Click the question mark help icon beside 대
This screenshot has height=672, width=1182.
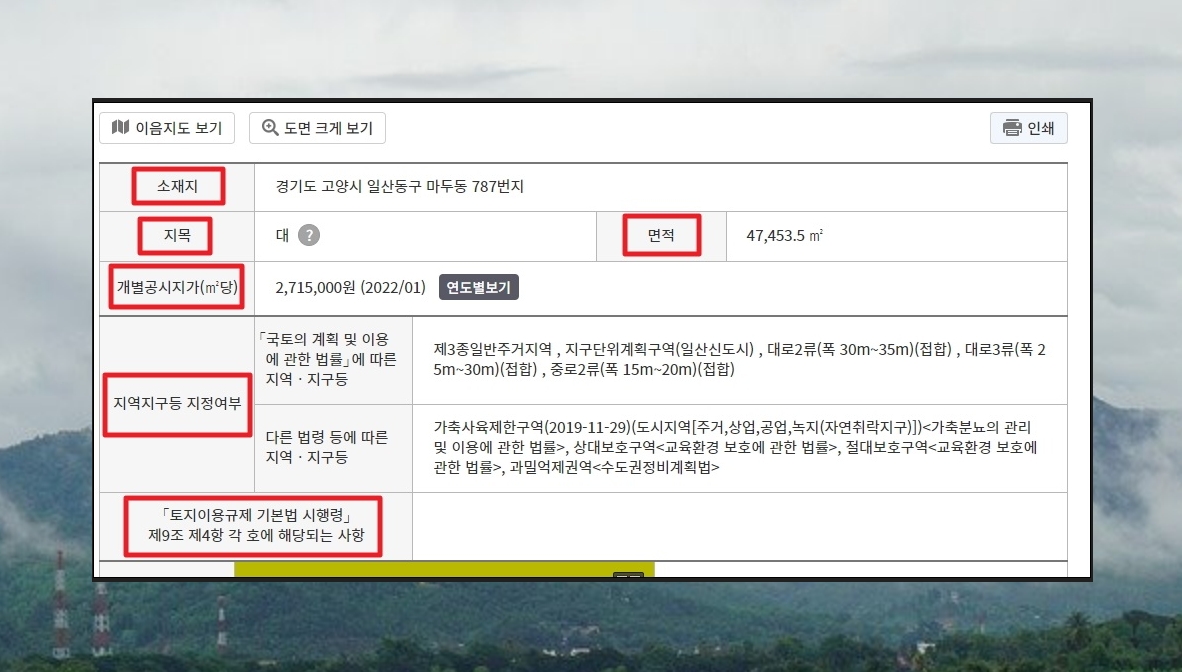[309, 235]
